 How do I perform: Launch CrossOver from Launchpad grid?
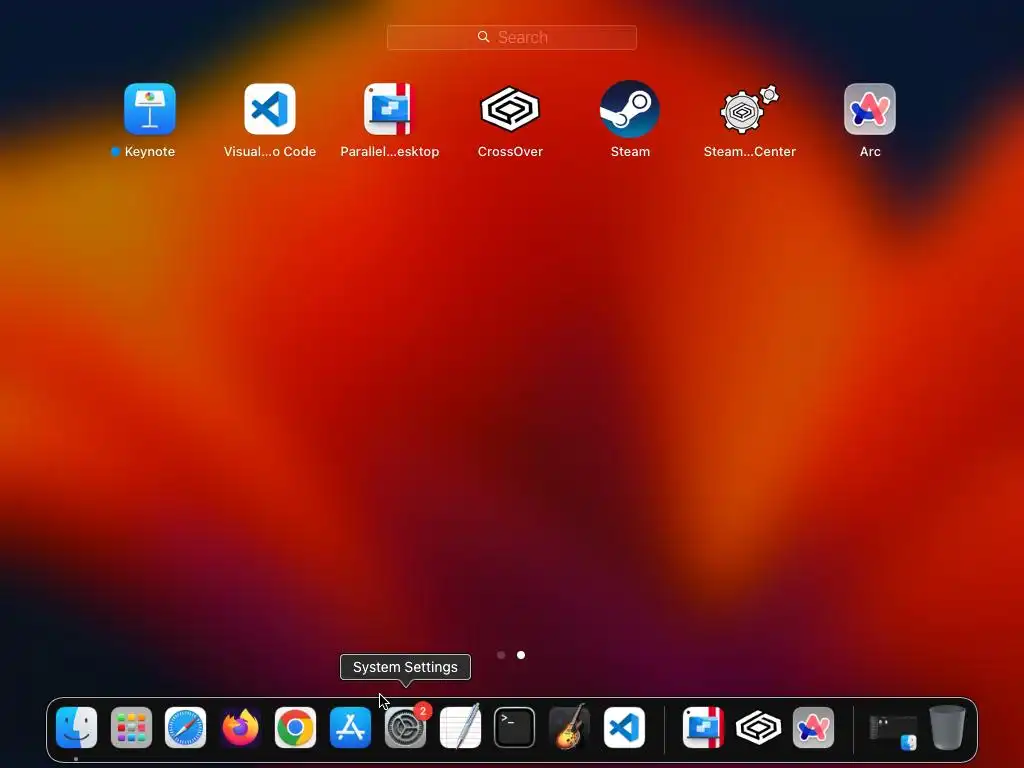click(510, 109)
